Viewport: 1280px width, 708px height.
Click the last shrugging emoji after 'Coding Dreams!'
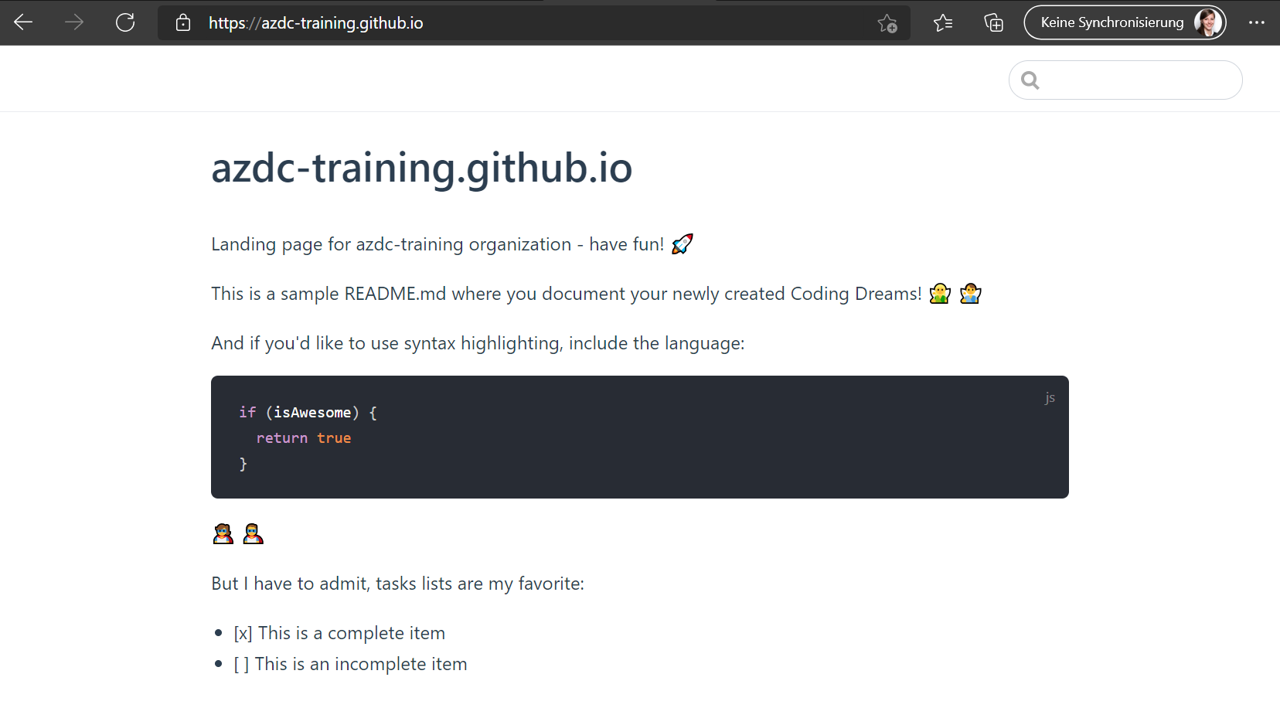970,293
